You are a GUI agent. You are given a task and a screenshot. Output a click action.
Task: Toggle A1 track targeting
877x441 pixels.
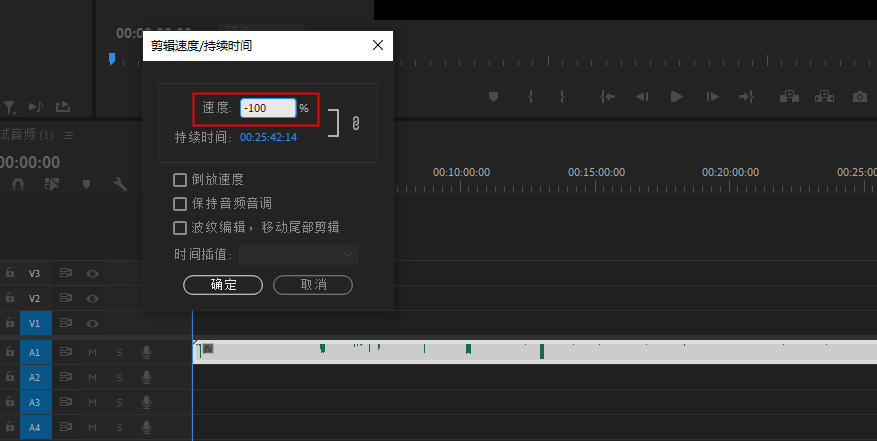[36, 353]
